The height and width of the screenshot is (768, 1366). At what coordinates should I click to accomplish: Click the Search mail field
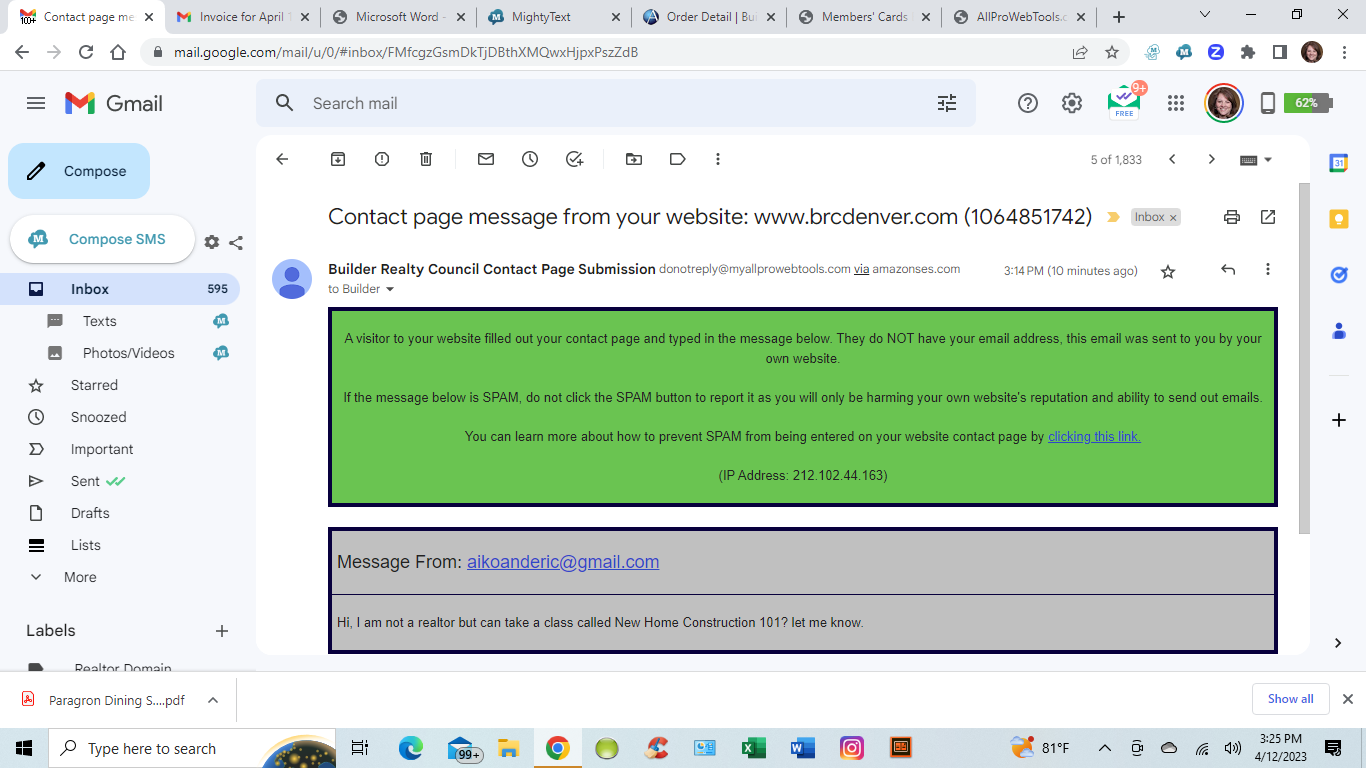click(615, 103)
